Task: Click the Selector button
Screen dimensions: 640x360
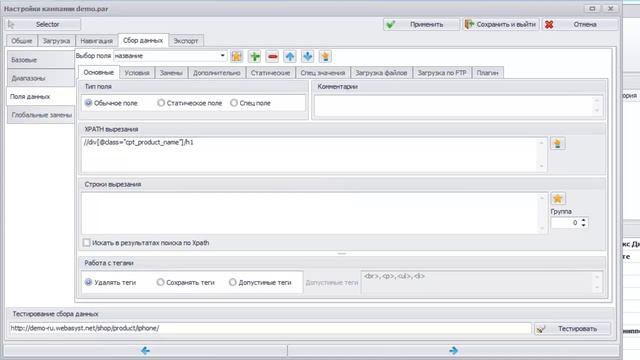Action: (x=42, y=24)
